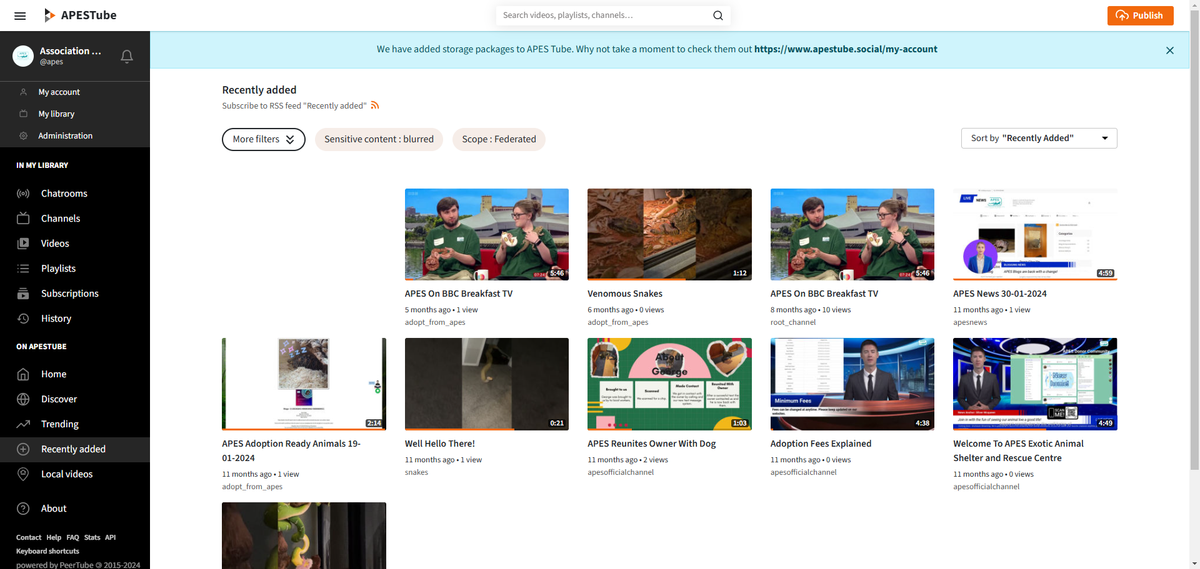Click apesofficialchannel under Adoption Fees Explained

[803, 472]
